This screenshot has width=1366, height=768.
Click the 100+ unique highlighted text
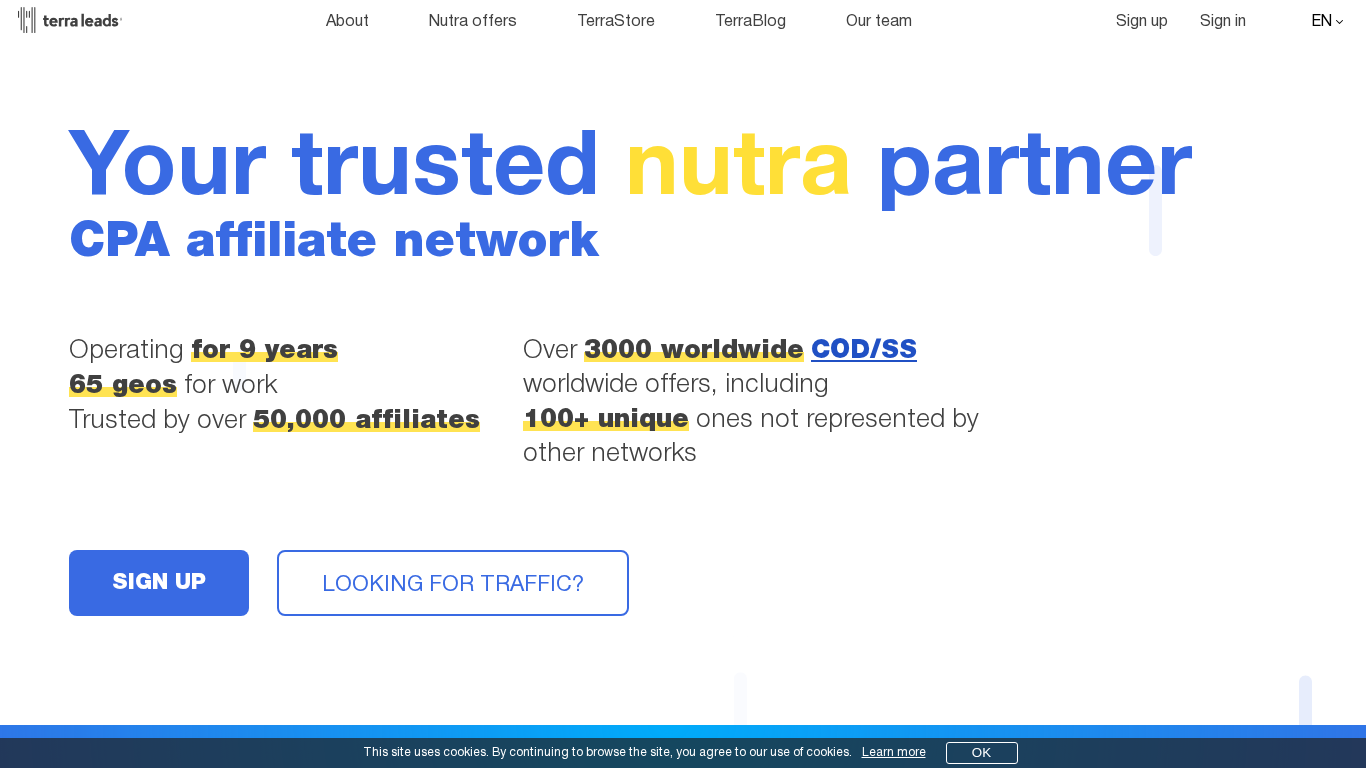coord(606,419)
